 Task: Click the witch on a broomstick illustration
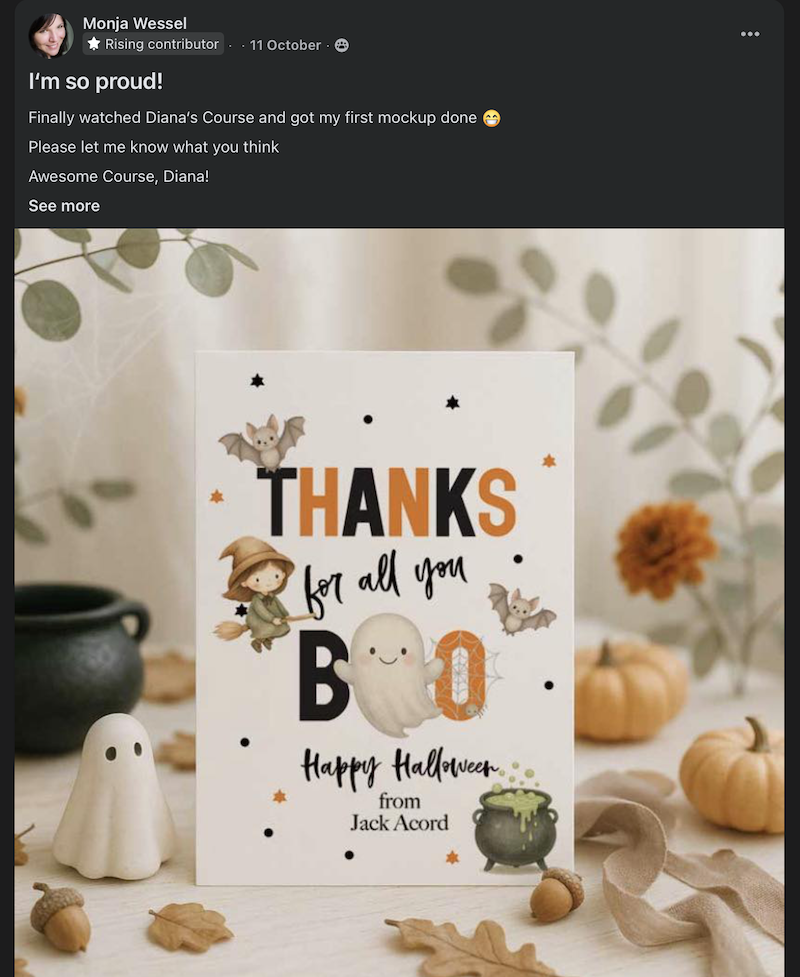pyautogui.click(x=256, y=592)
